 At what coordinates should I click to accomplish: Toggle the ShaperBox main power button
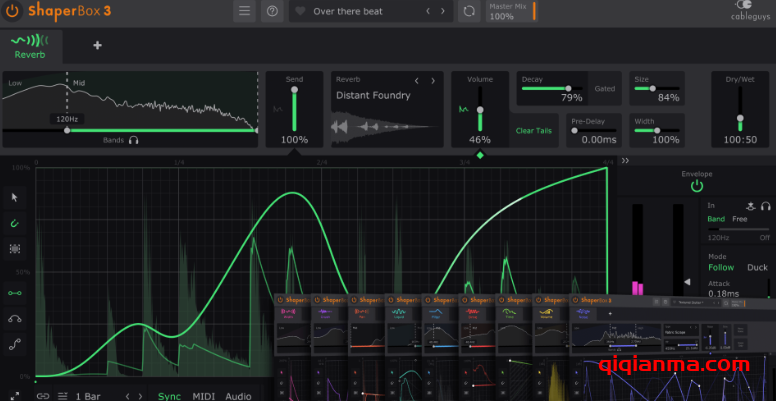(12, 11)
